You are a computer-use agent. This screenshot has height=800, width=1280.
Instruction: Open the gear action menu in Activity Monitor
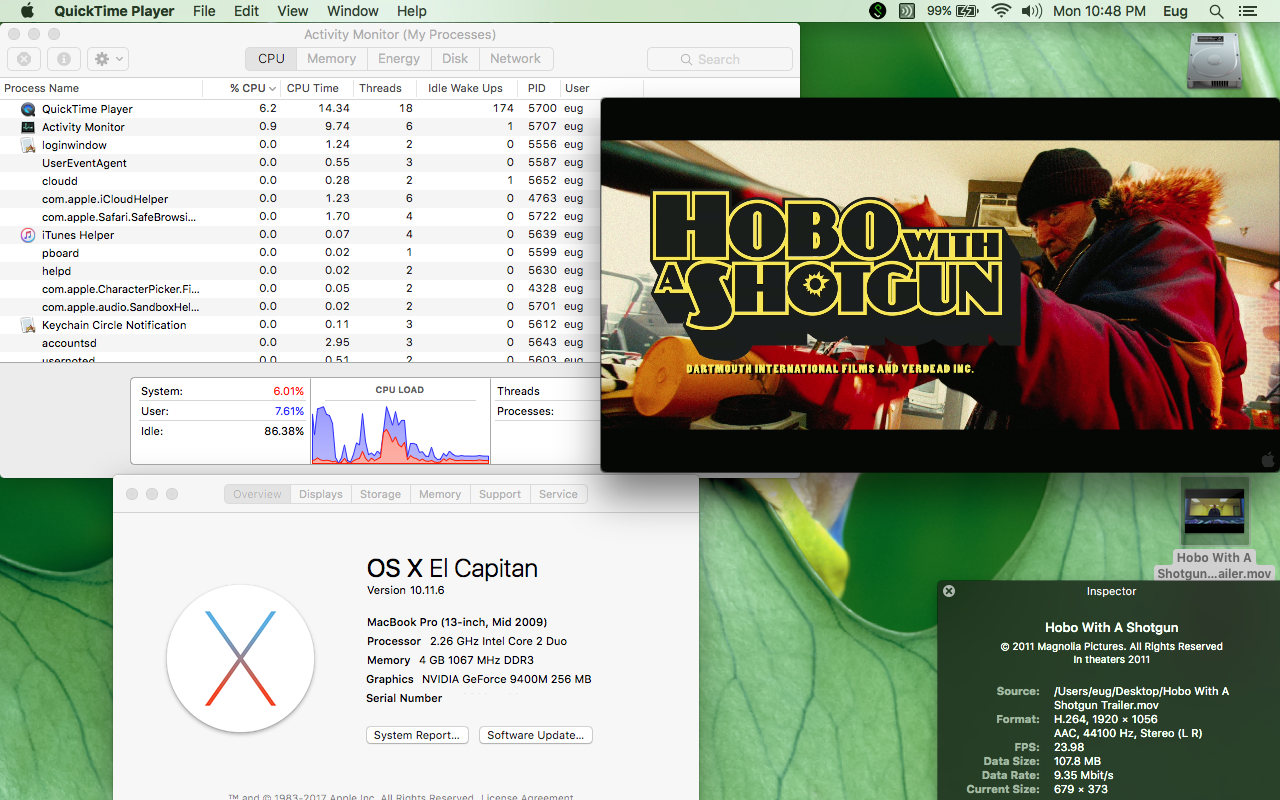pyautogui.click(x=107, y=59)
